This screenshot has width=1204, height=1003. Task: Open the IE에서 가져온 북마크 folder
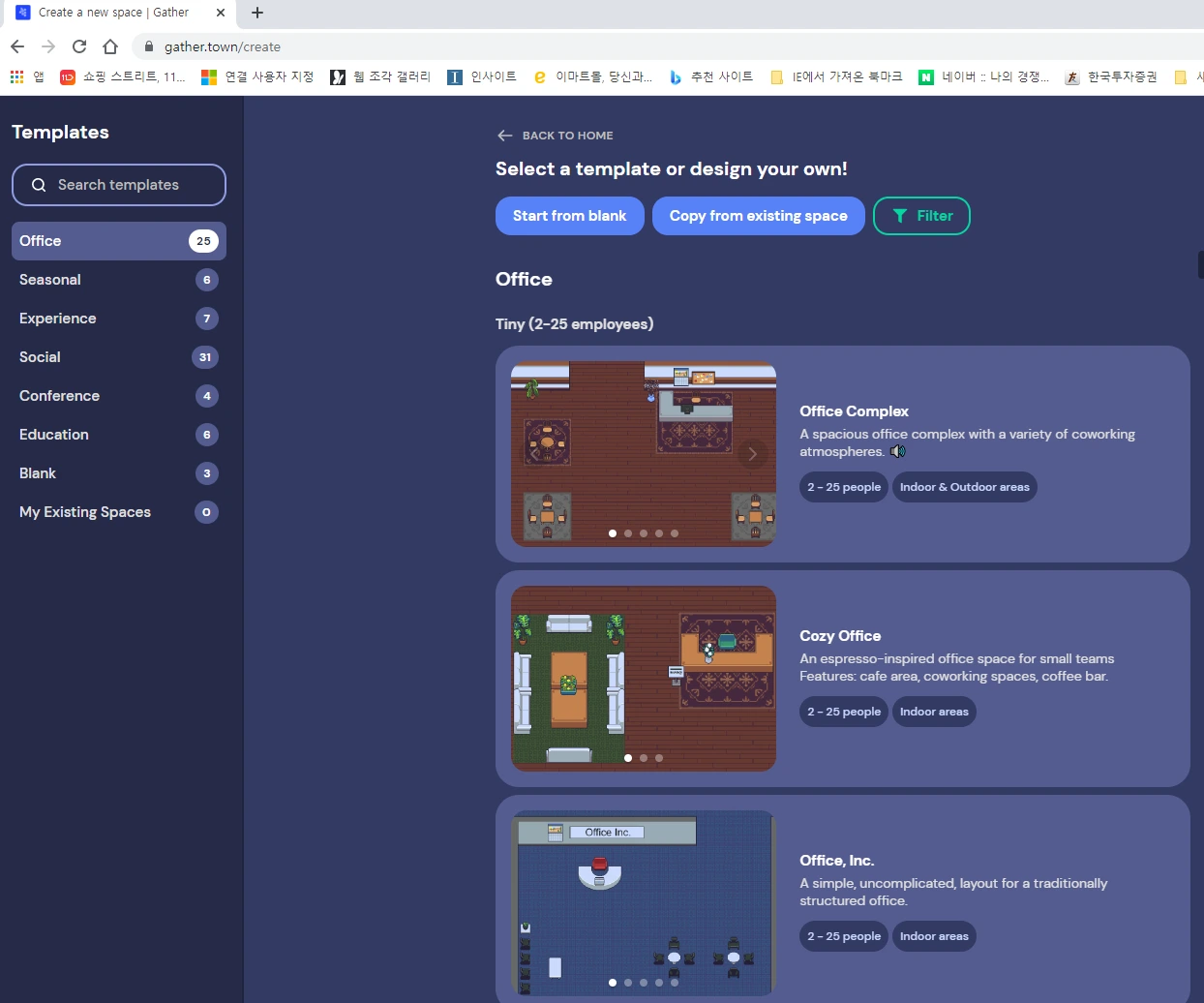click(836, 76)
